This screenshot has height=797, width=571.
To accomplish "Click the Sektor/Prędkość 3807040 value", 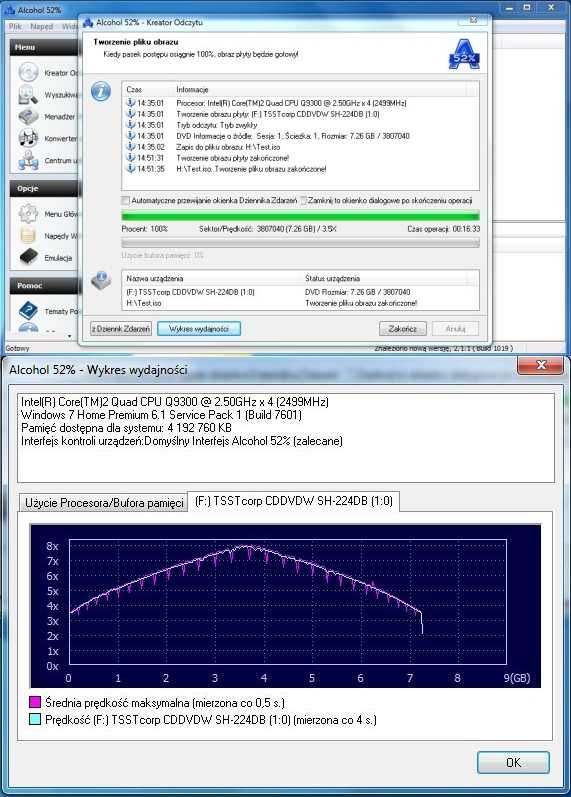I will click(296, 229).
